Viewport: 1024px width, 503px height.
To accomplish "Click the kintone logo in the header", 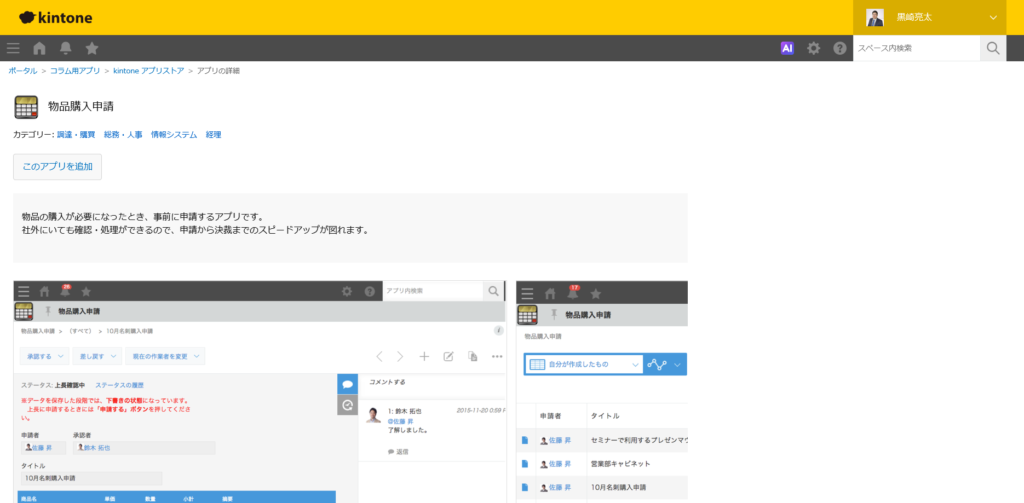I will pyautogui.click(x=56, y=18).
